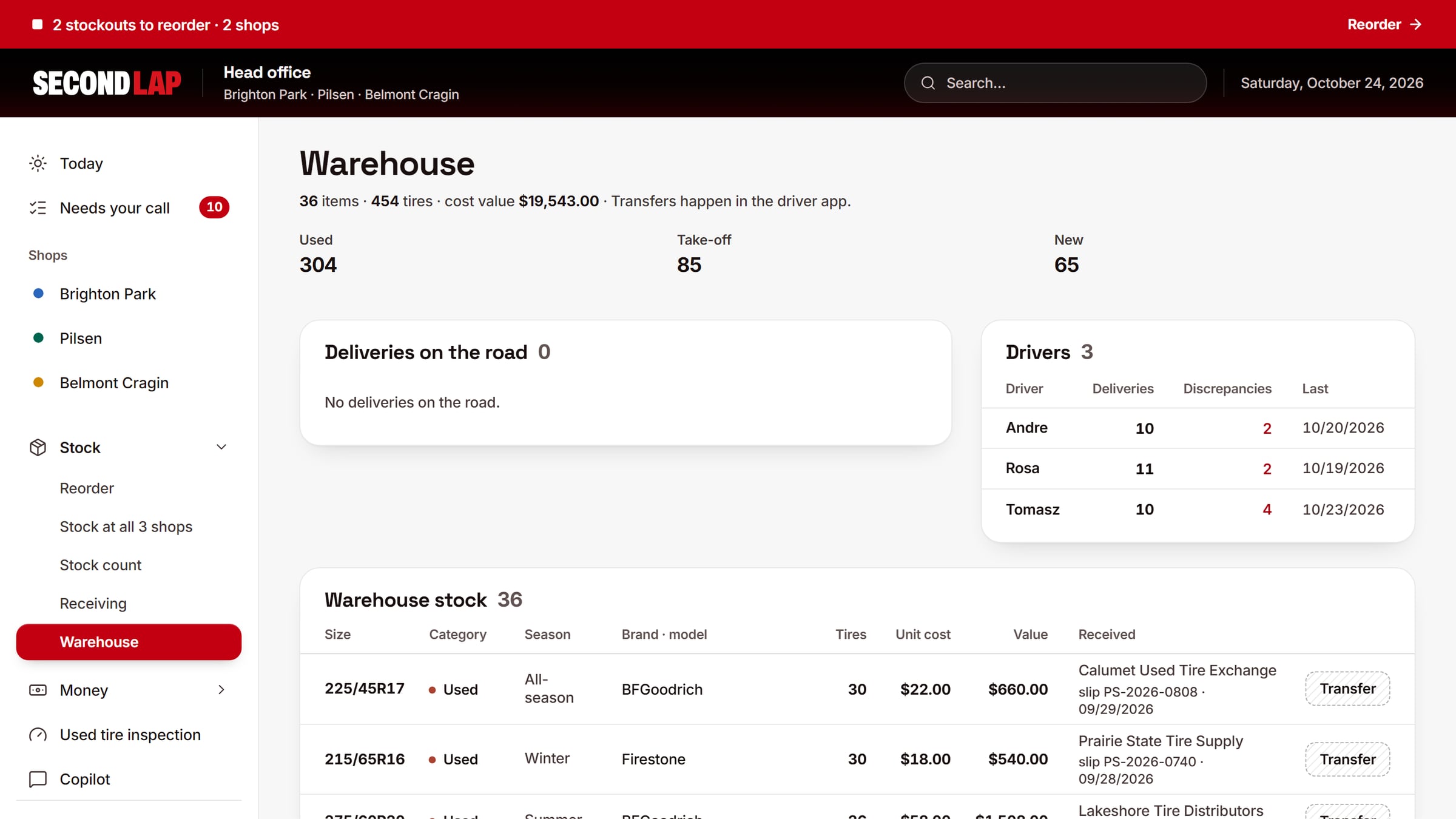Open the Tomasz driver row
The width and height of the screenshot is (1456, 819).
pos(1198,510)
